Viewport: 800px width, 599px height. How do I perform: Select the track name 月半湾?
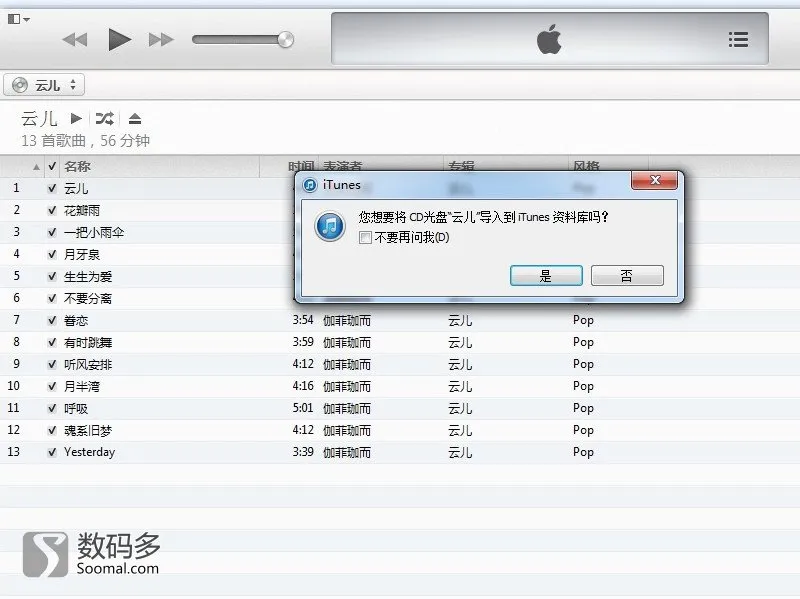(x=82, y=387)
